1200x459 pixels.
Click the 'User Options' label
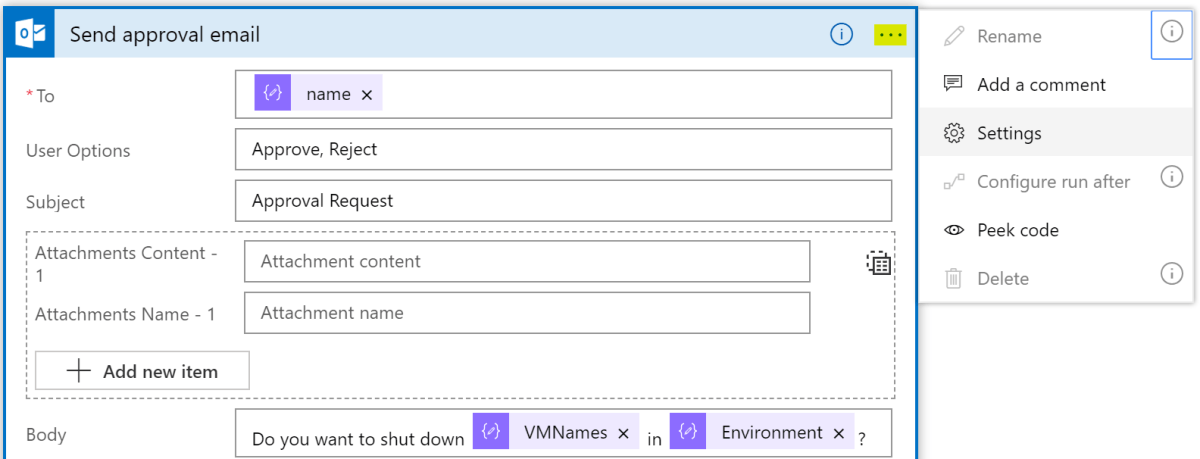tap(78, 151)
